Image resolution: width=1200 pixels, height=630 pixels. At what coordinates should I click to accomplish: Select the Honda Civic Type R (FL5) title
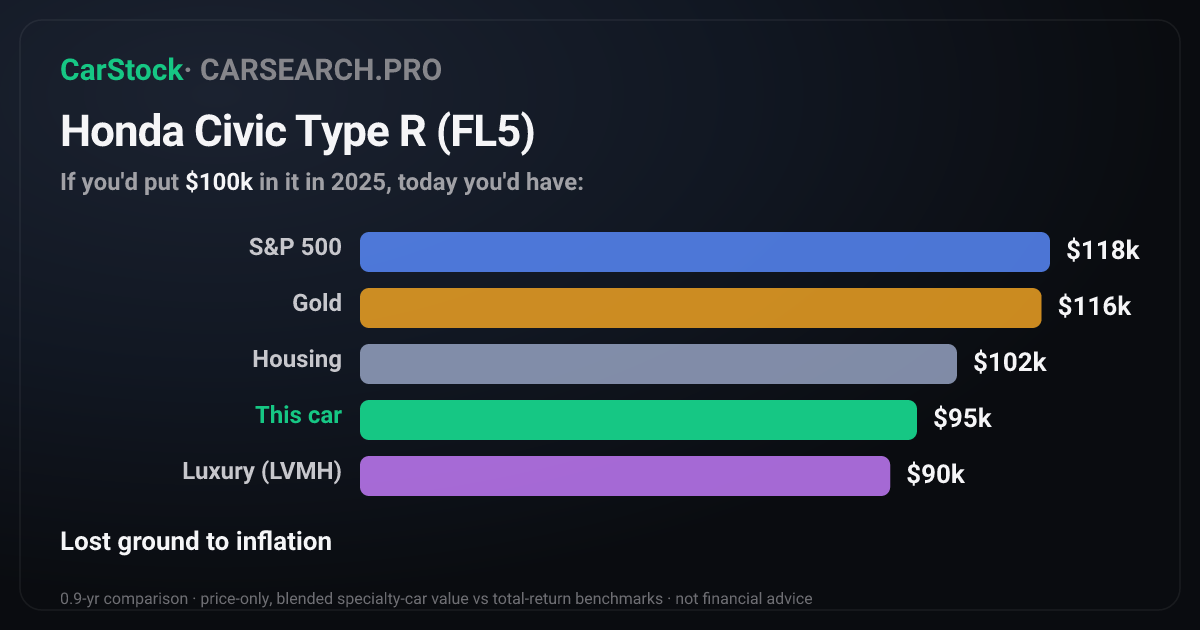point(298,133)
